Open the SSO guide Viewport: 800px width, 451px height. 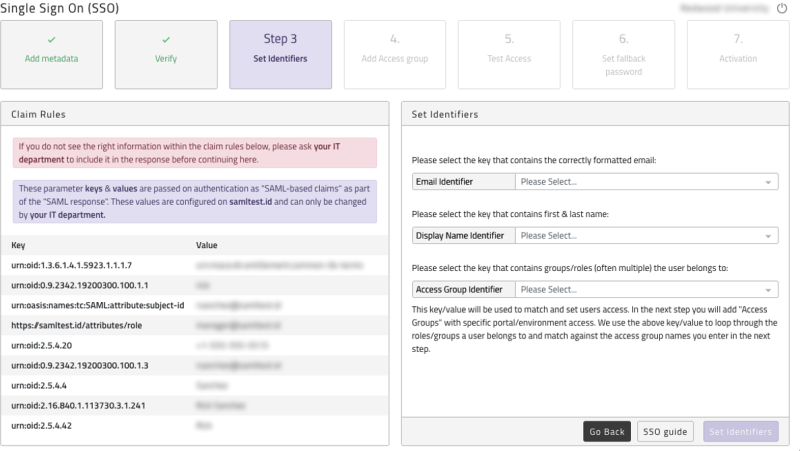click(664, 432)
